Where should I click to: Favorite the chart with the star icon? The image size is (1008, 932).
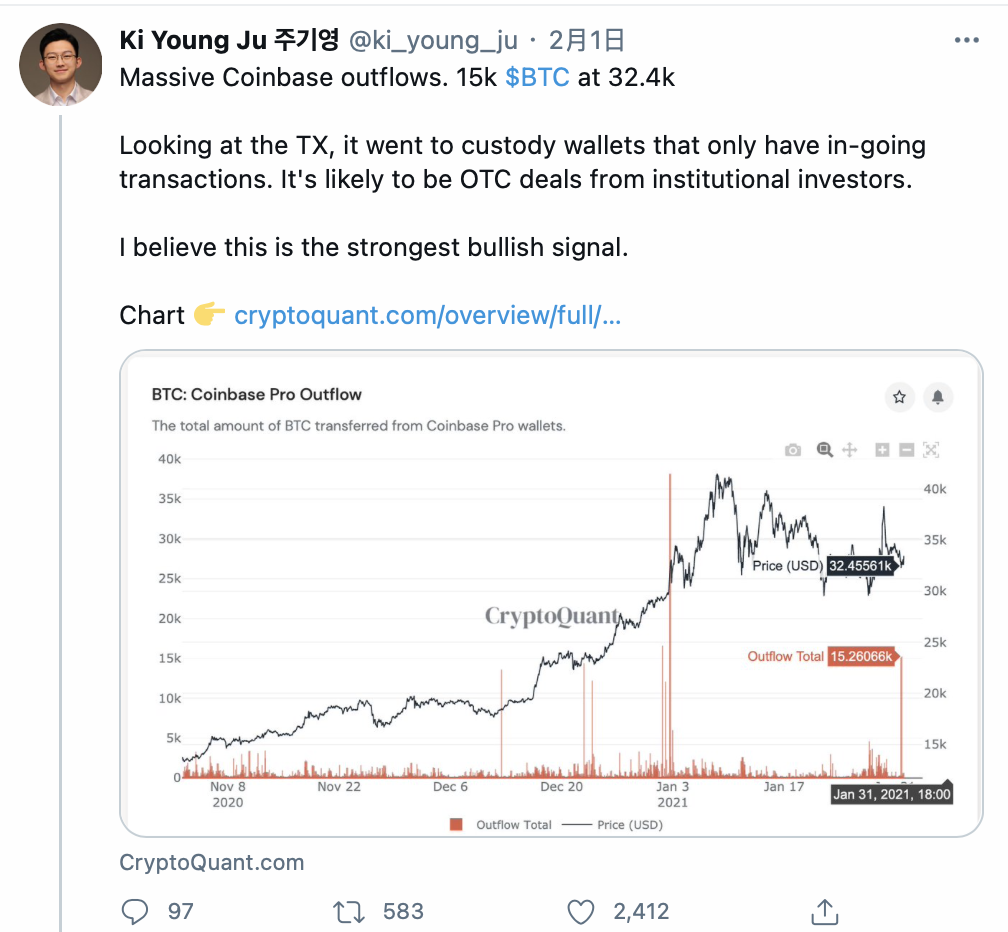point(899,397)
